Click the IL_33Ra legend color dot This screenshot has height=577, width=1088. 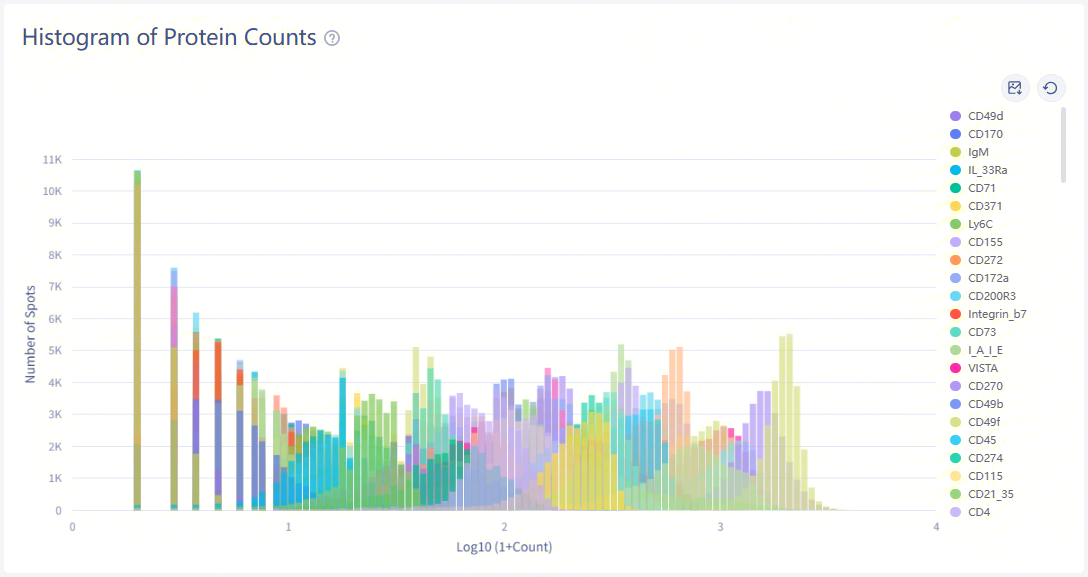(x=955, y=170)
